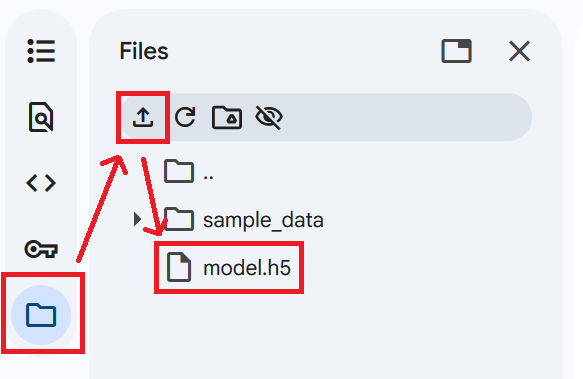The width and height of the screenshot is (583, 379).
Task: Open the Code snippets panel
Action: point(41,183)
